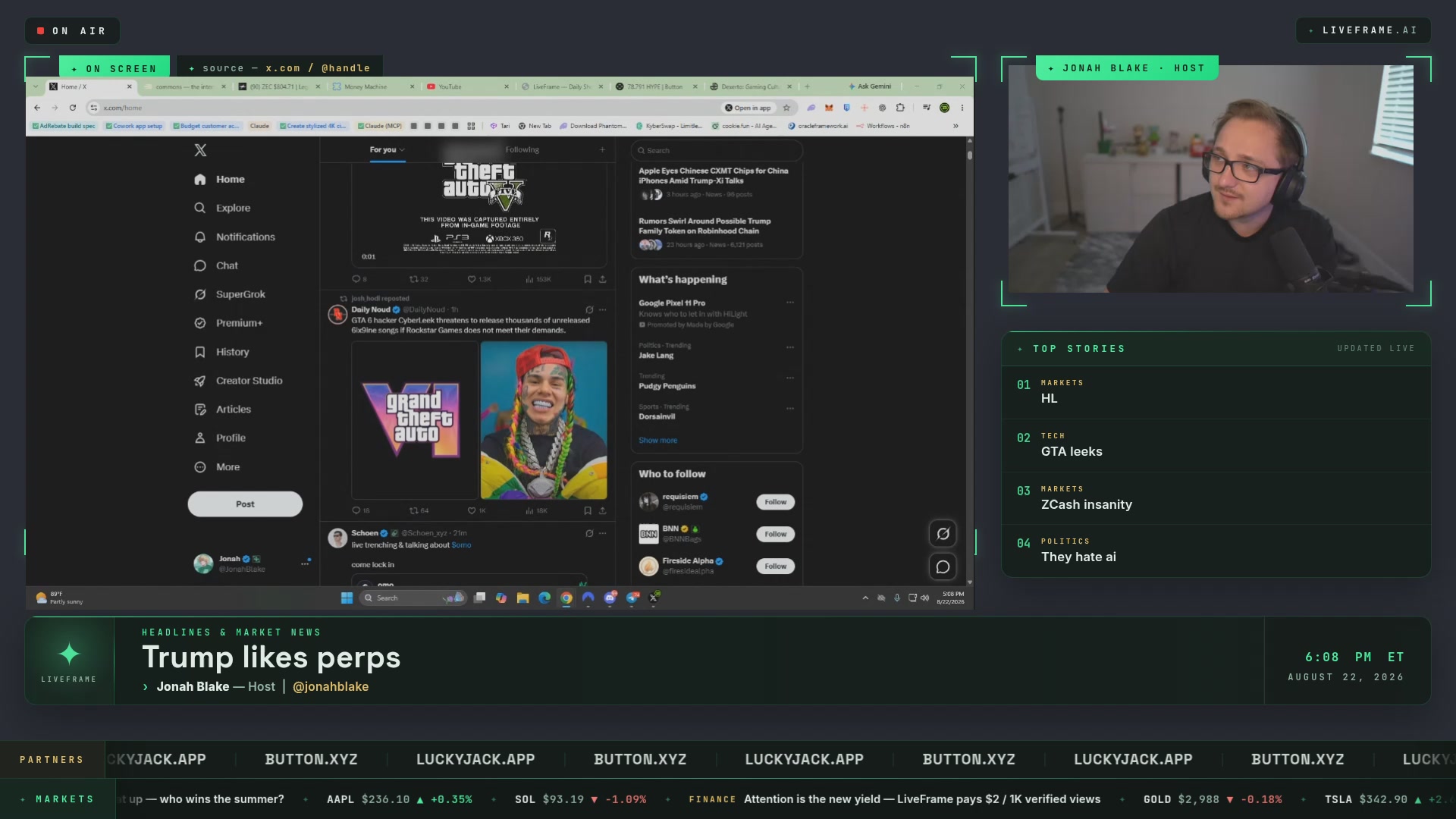View analytics of the Daily Noud post
The width and height of the screenshot is (1456, 819).
point(536,510)
